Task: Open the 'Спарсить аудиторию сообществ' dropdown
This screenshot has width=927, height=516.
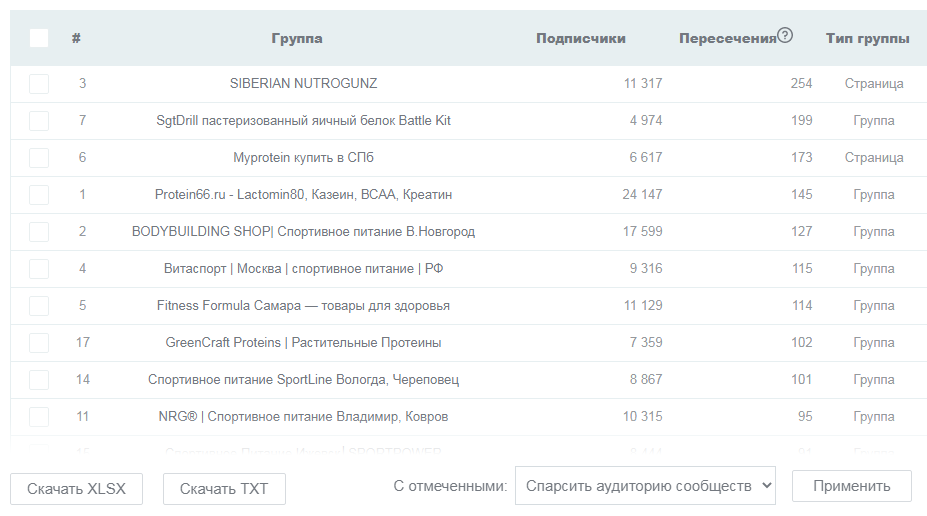Action: (645, 486)
